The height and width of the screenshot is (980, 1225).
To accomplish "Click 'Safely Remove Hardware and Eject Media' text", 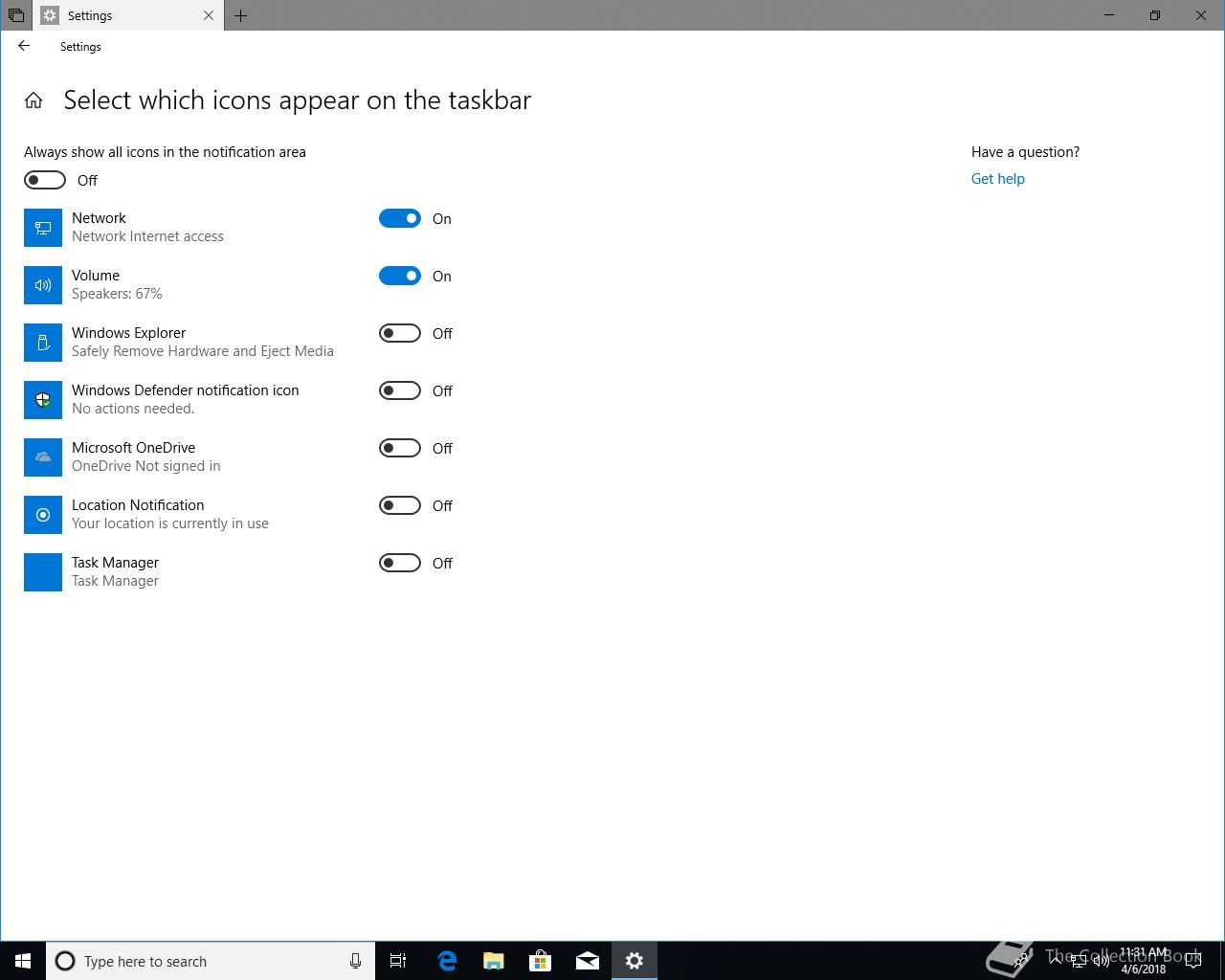I will point(203,351).
